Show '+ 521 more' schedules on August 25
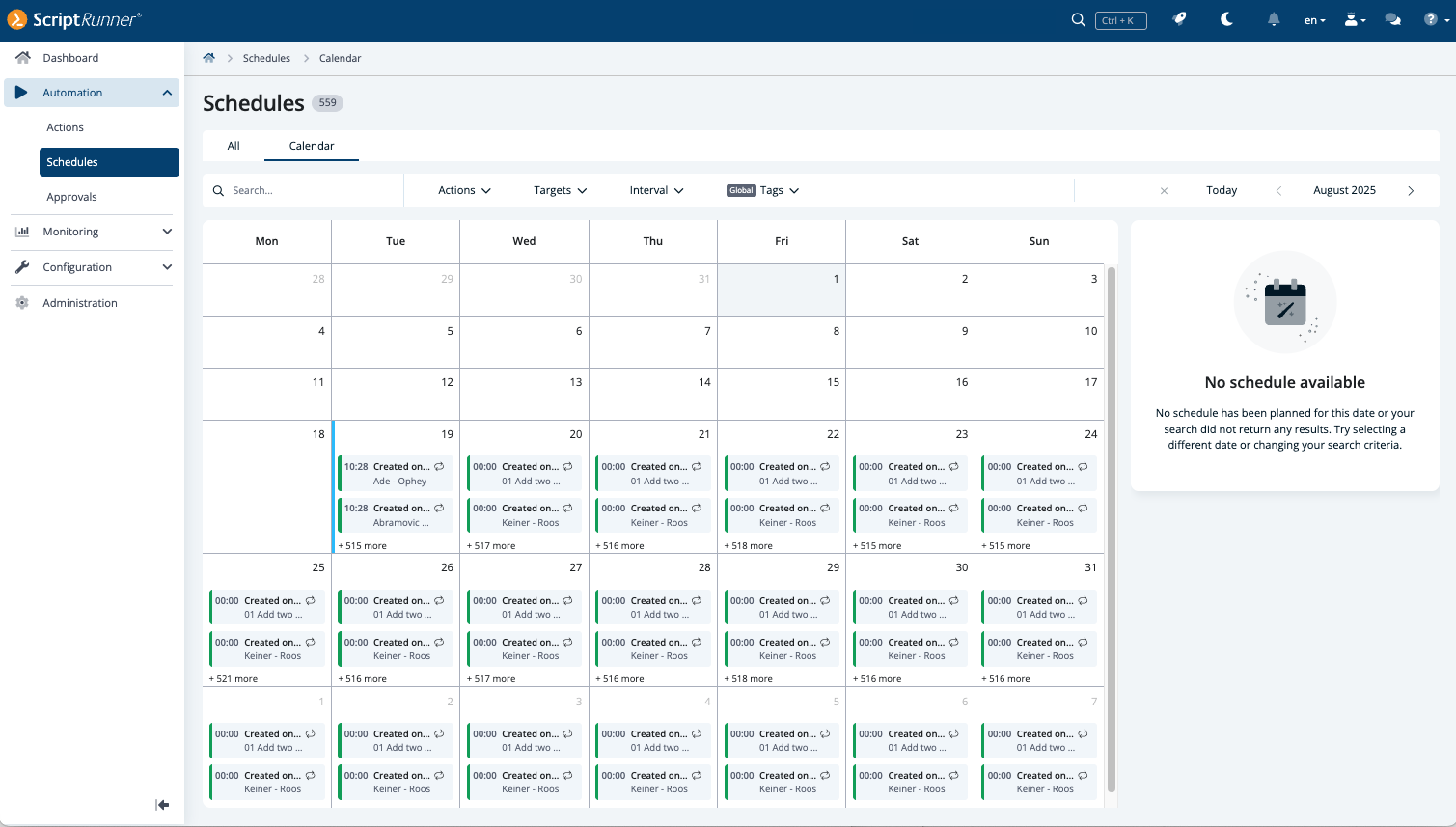 (x=234, y=679)
